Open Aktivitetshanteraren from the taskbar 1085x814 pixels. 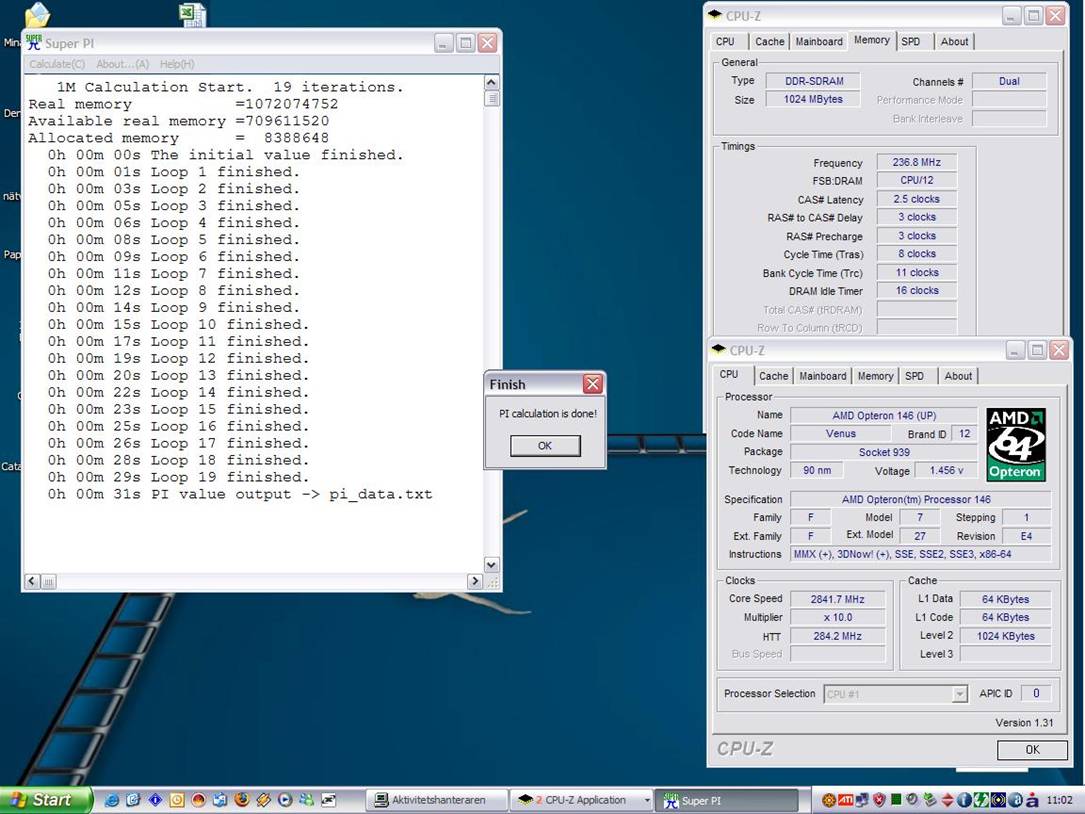click(437, 800)
